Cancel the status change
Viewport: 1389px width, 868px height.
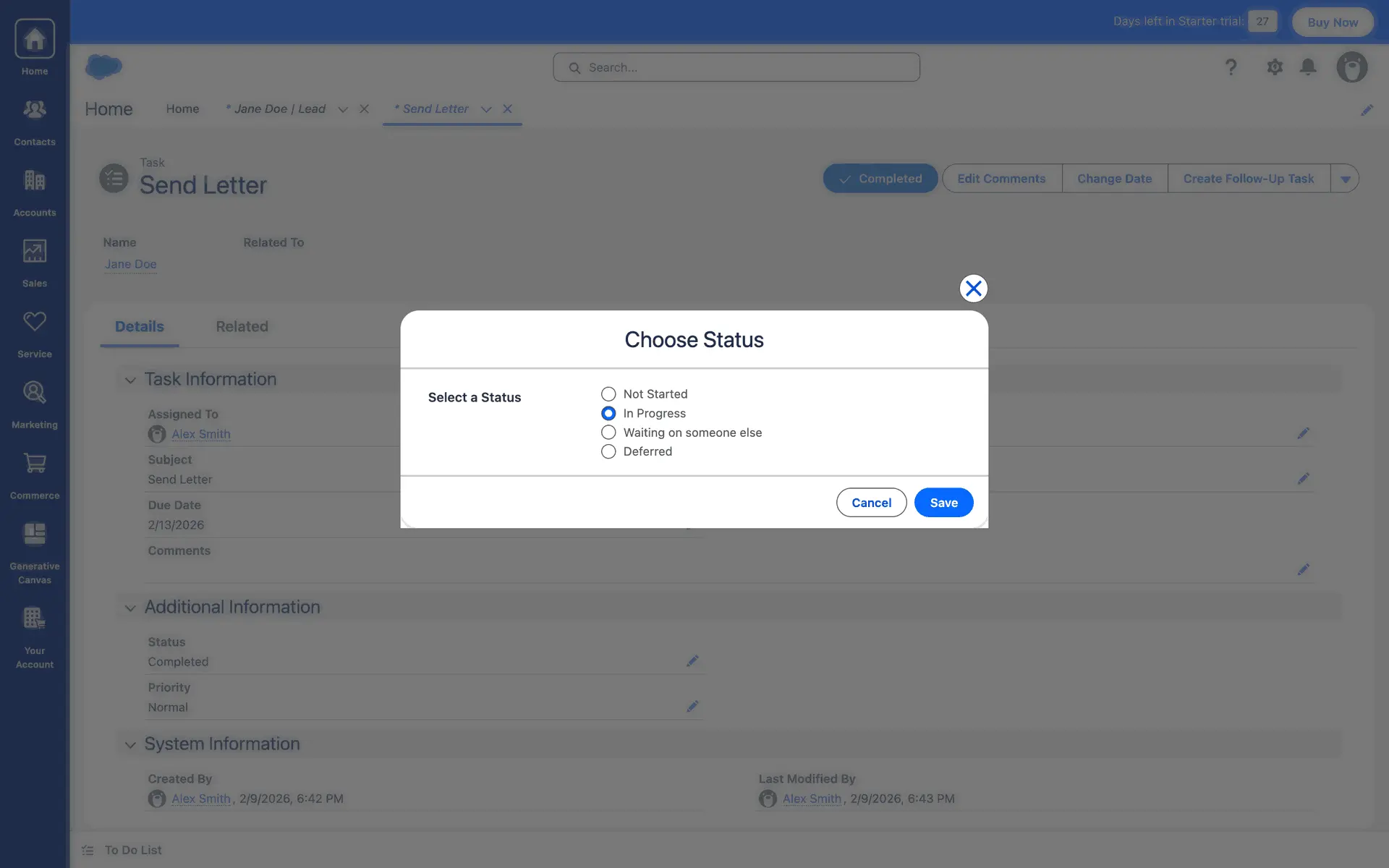[x=871, y=503]
